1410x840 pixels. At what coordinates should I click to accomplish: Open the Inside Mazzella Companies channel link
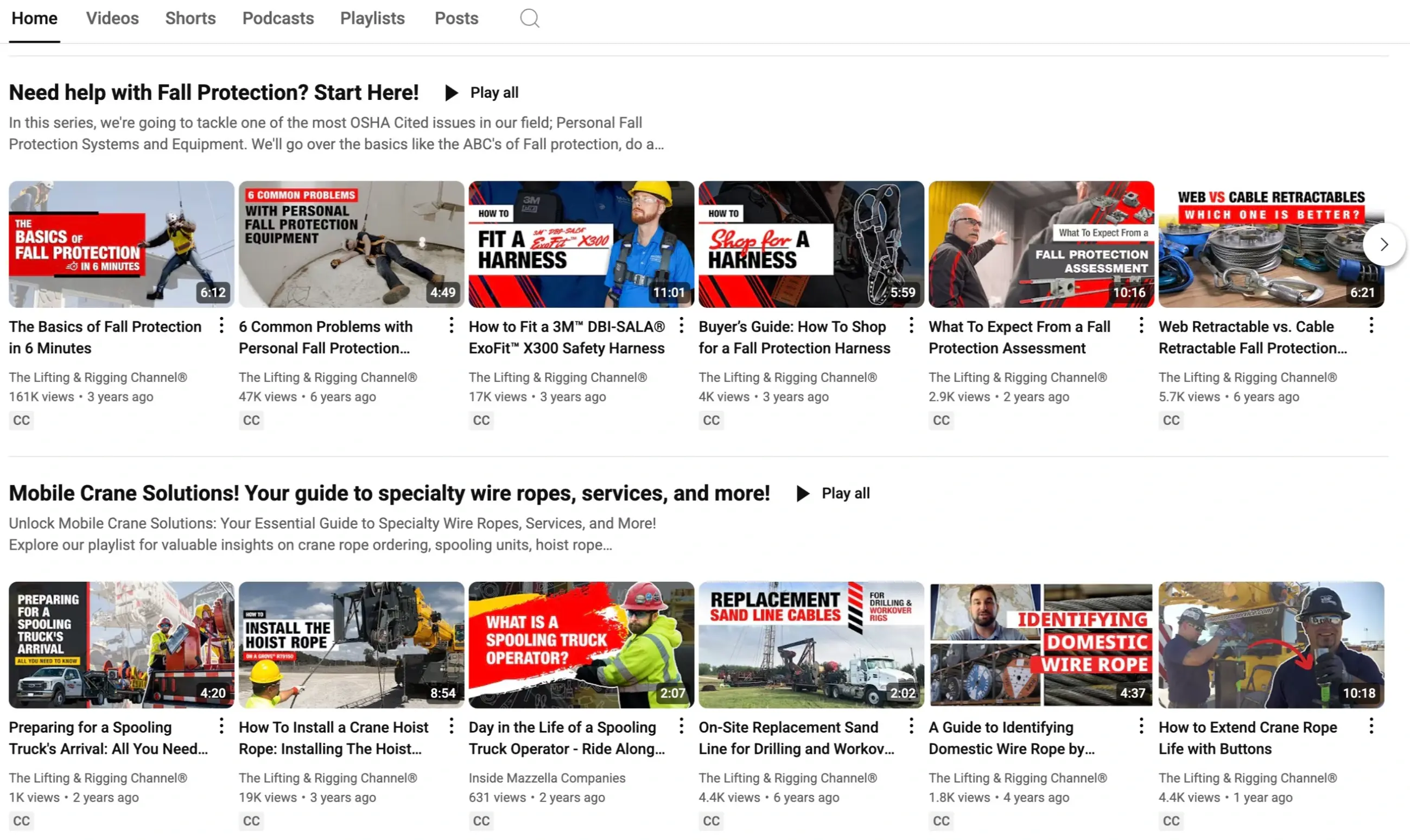[x=547, y=777]
